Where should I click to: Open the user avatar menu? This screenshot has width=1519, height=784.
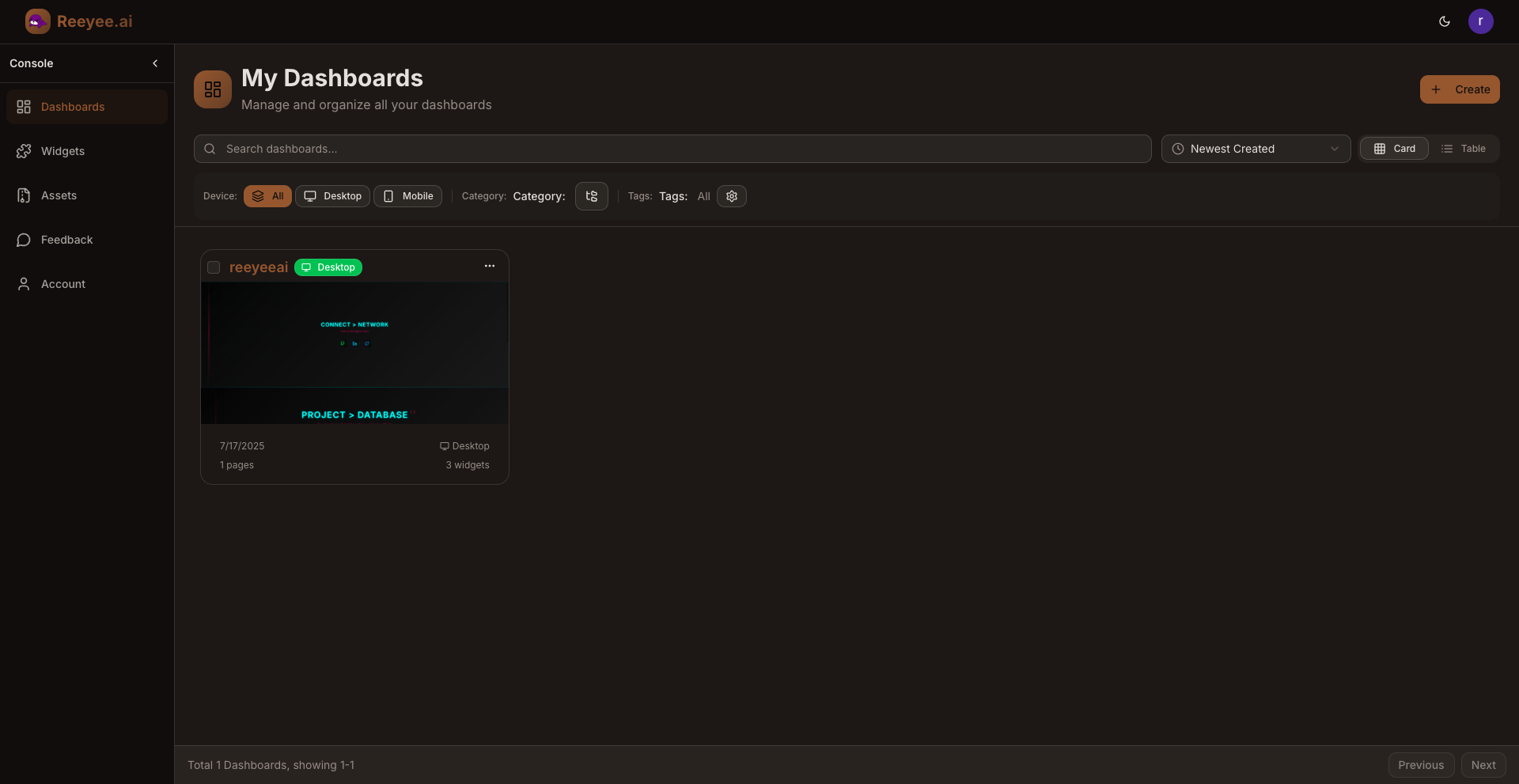click(1481, 21)
